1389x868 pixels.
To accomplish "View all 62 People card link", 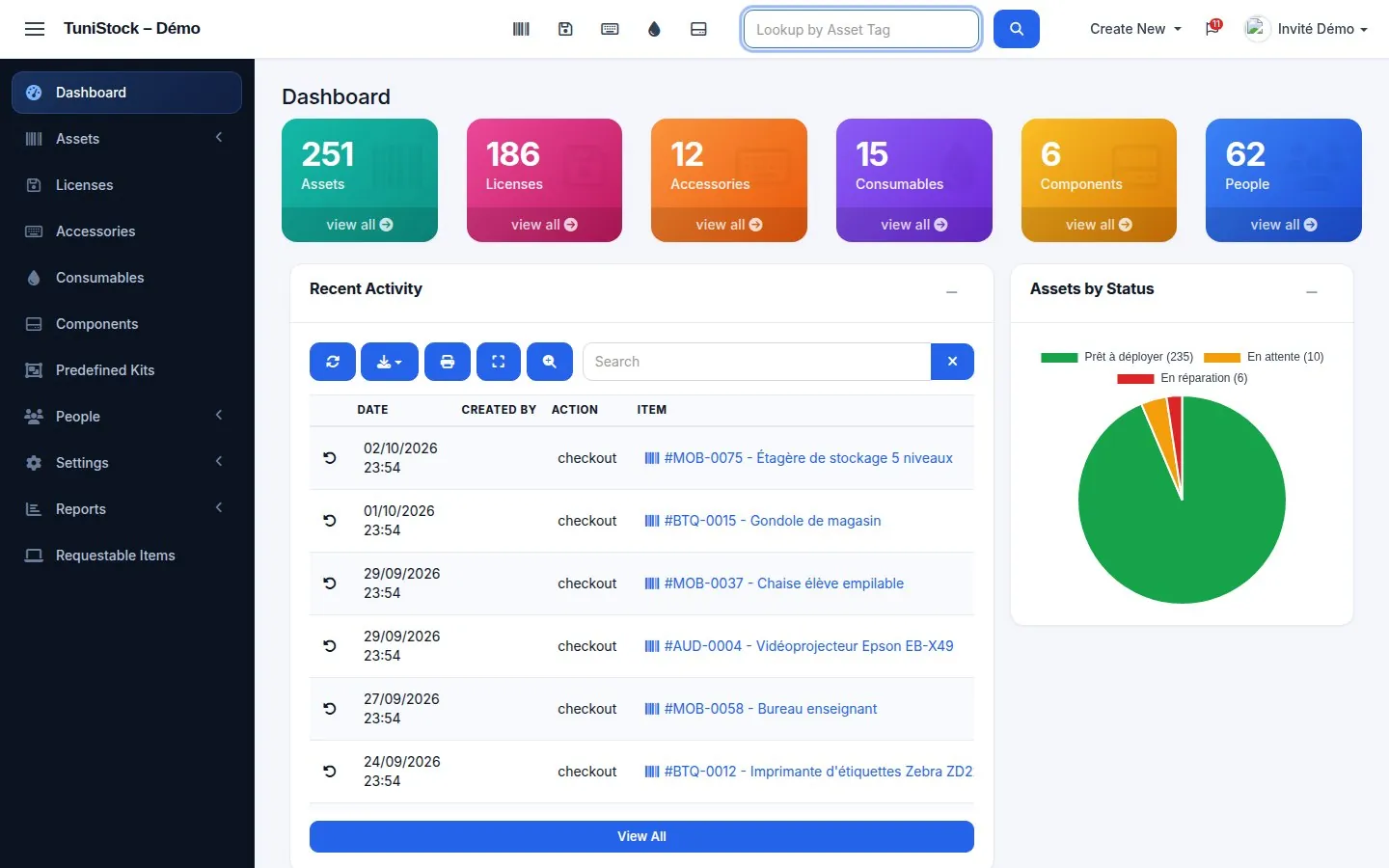I will point(1284,225).
